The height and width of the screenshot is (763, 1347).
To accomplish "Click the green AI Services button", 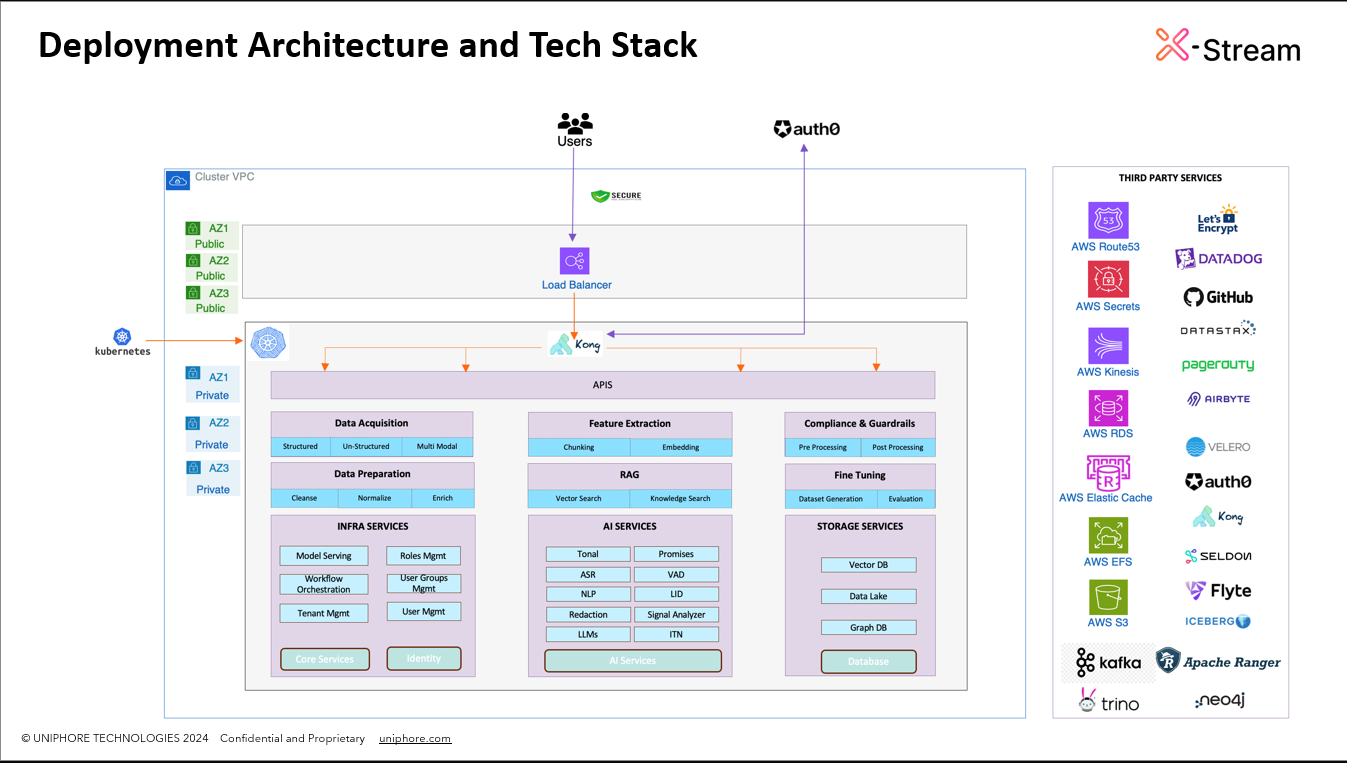I will pos(633,660).
